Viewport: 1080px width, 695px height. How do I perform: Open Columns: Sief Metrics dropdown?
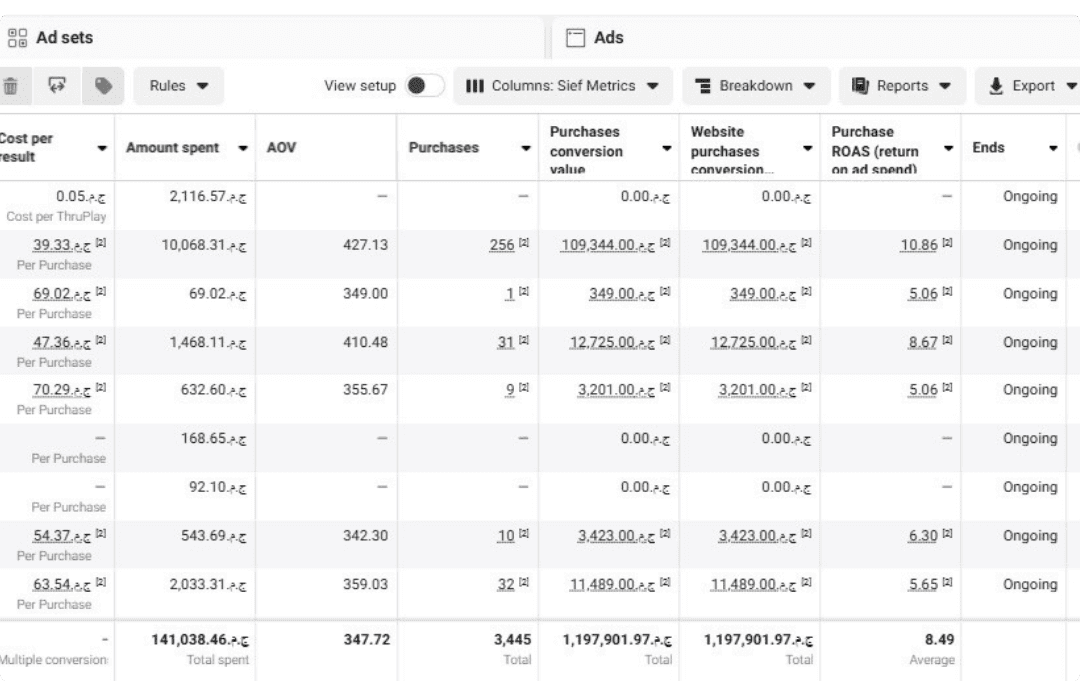(x=562, y=86)
